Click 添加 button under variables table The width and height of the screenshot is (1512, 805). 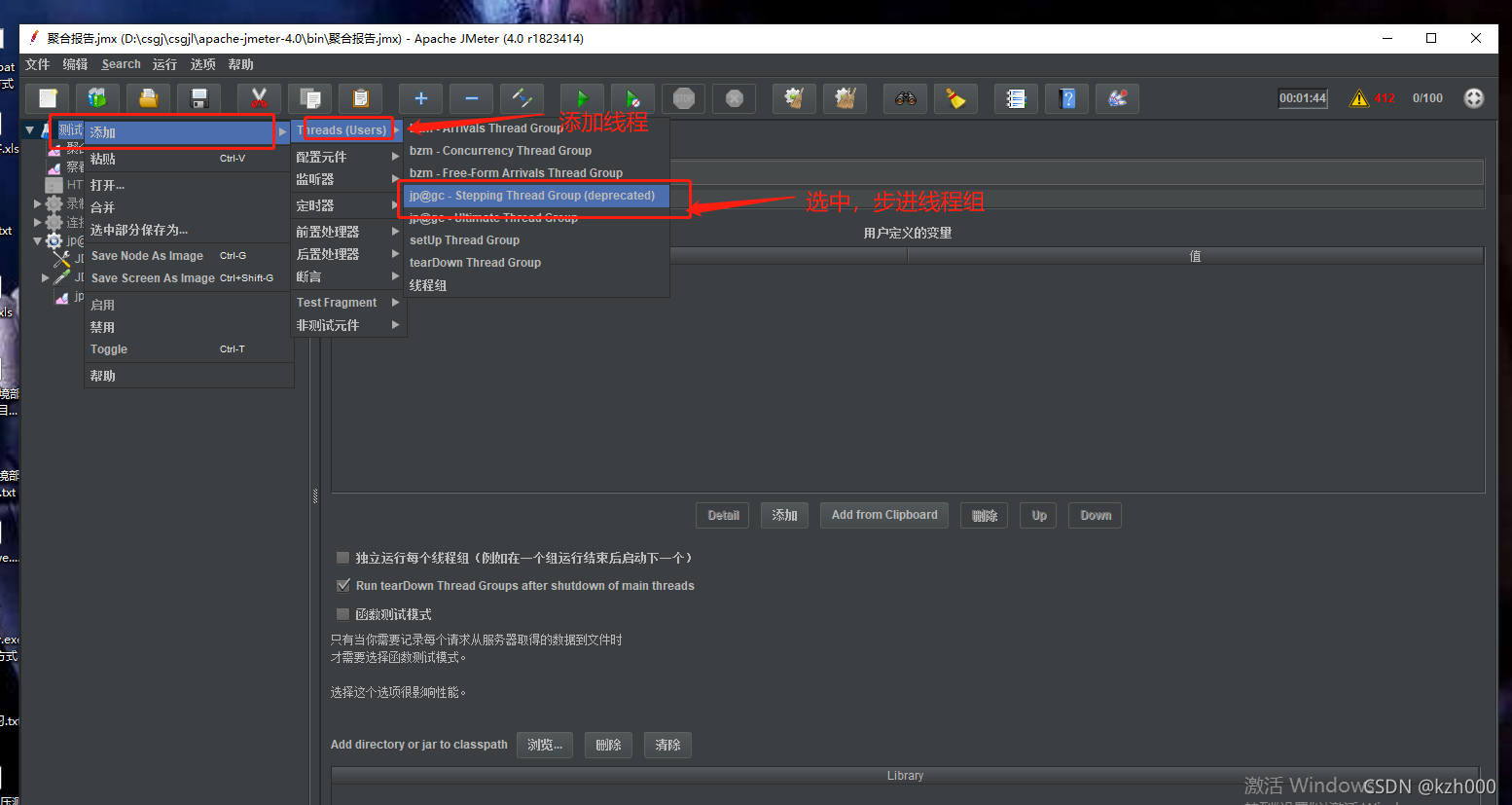784,515
